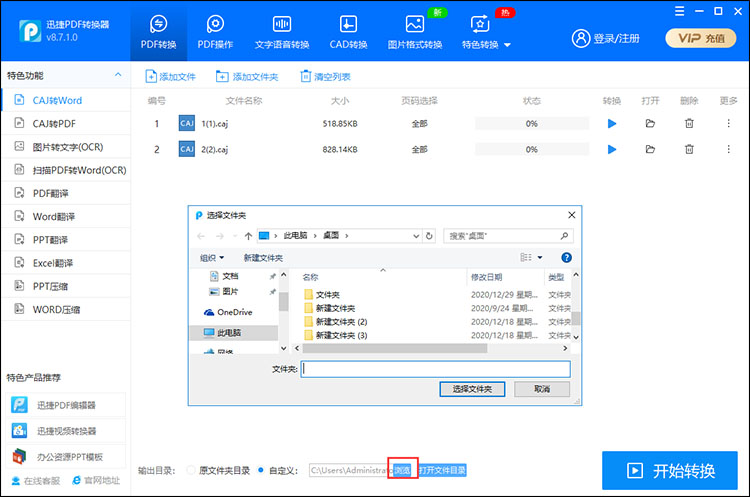Screen dimensions: 750x497
Task: Click the 选择文件夹 confirm button
Action: click(x=472, y=389)
